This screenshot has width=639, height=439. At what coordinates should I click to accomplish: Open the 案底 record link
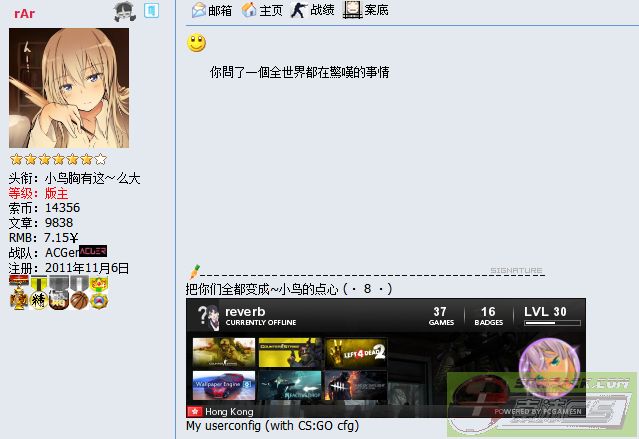pos(366,10)
